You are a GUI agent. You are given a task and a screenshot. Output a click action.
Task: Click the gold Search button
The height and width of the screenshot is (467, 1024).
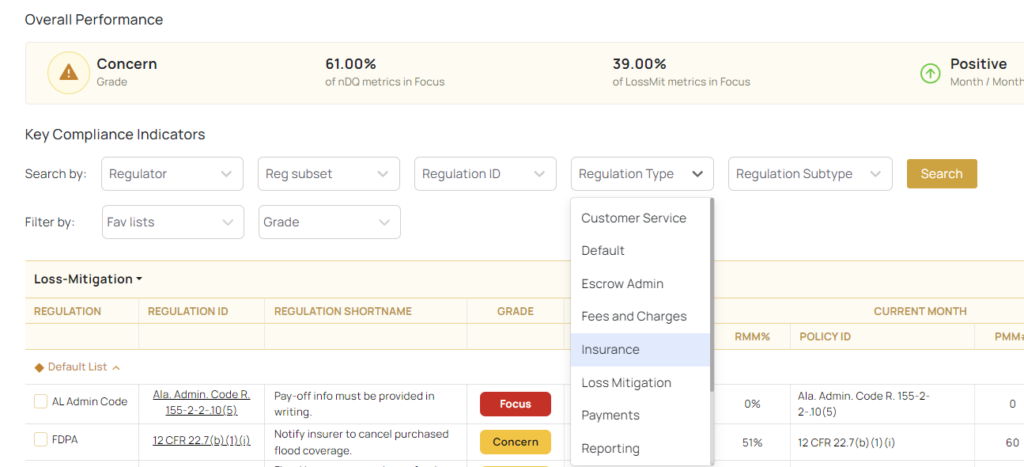[x=941, y=174]
